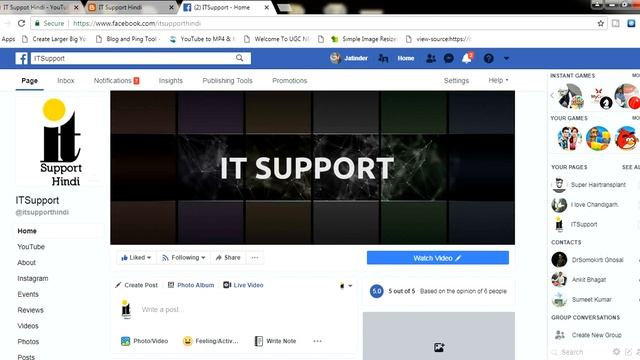
Task: Open the quick help question icon
Action: coord(489,58)
